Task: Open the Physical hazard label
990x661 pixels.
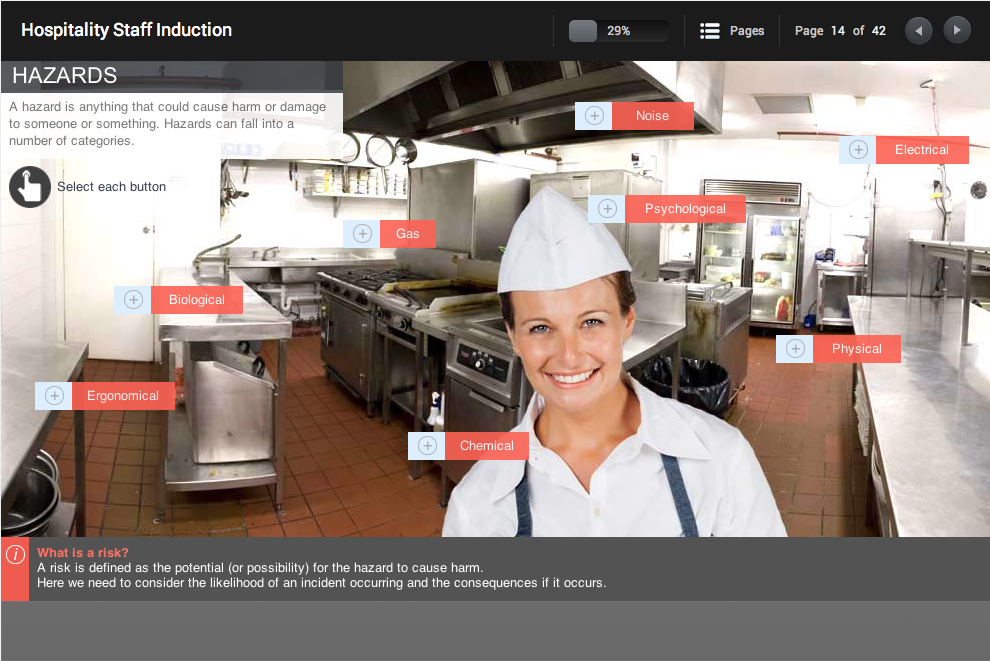Action: tap(857, 348)
